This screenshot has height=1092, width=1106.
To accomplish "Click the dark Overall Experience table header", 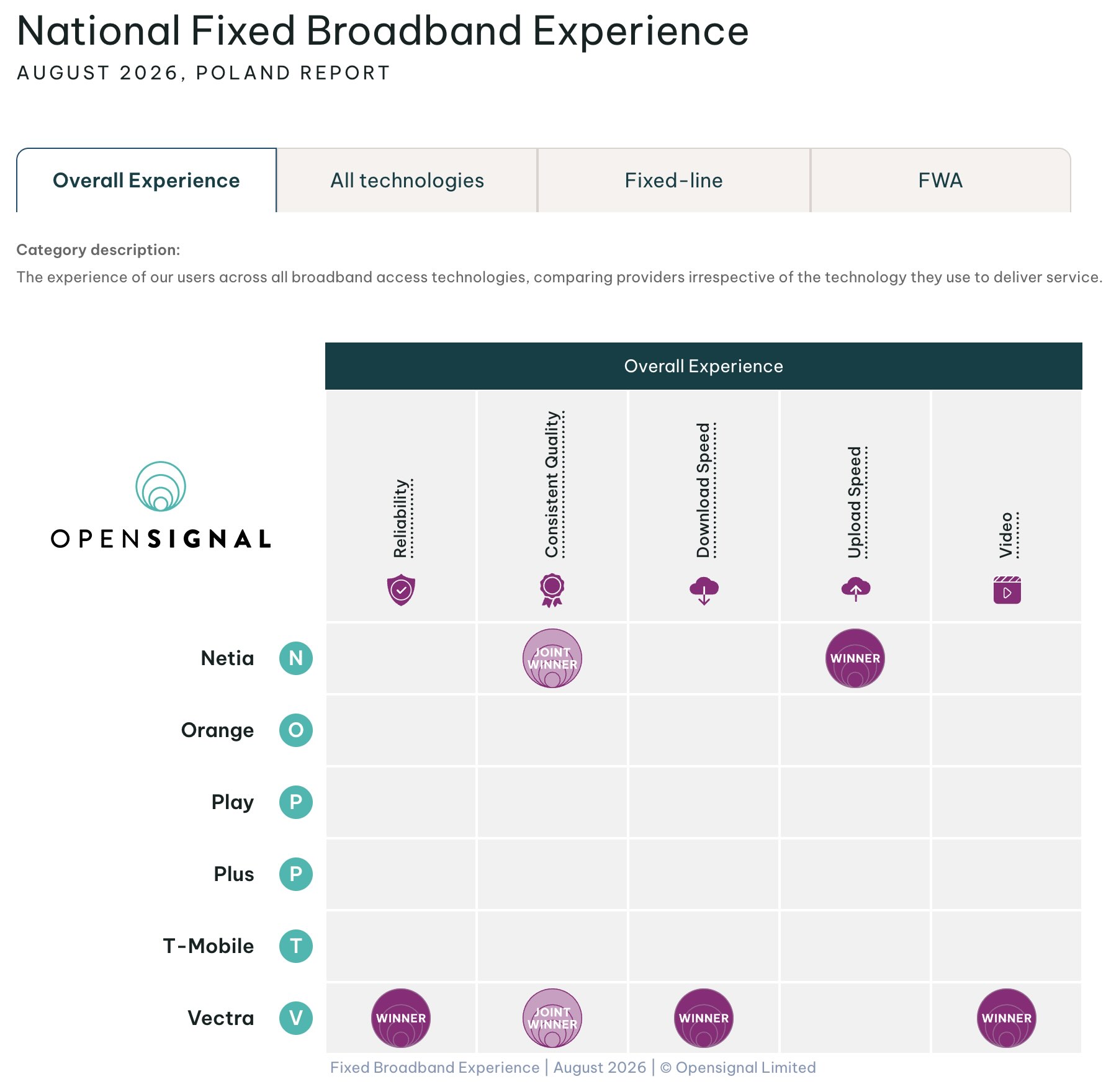I will pyautogui.click(x=704, y=366).
